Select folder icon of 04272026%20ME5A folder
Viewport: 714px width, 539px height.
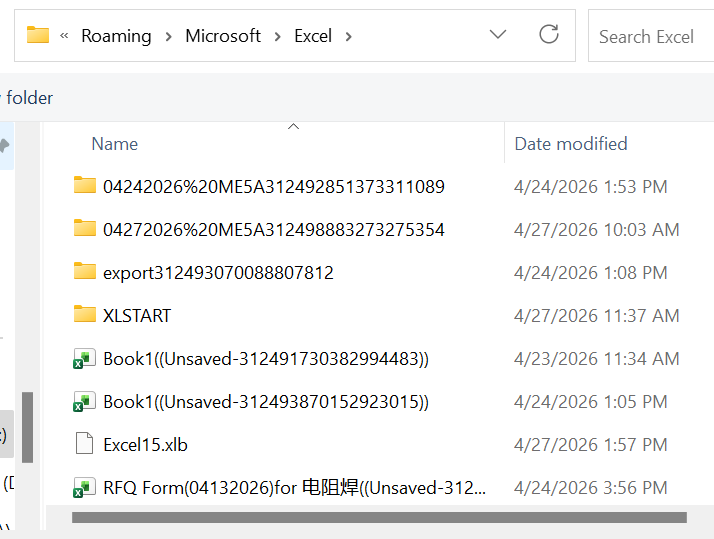click(x=85, y=228)
